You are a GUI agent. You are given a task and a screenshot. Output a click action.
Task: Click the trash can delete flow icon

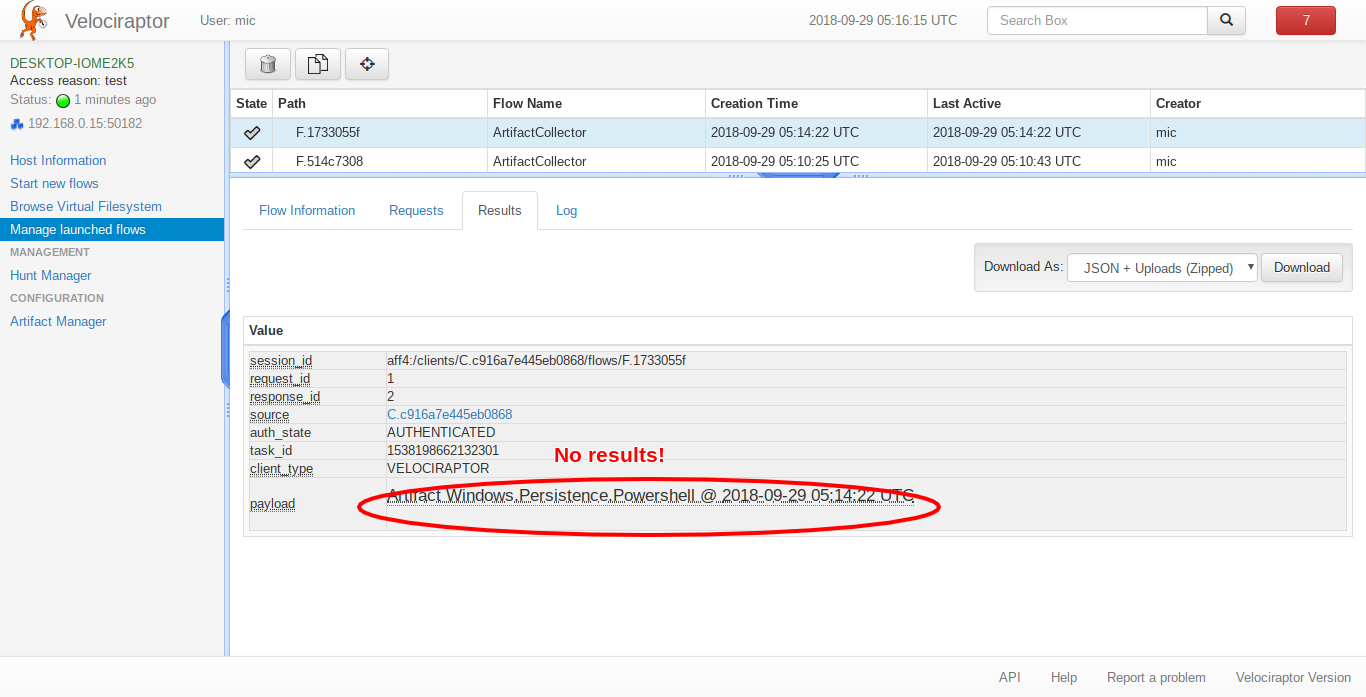[x=267, y=64]
